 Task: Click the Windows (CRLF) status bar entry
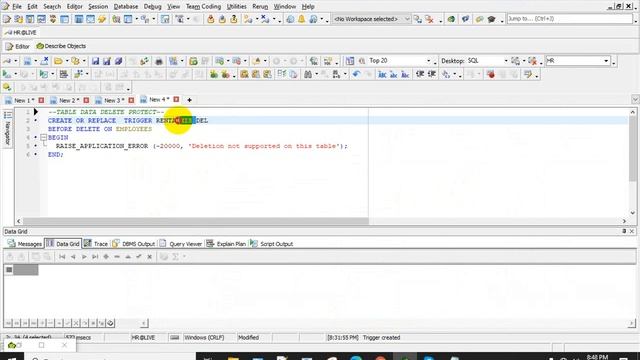tap(204, 338)
